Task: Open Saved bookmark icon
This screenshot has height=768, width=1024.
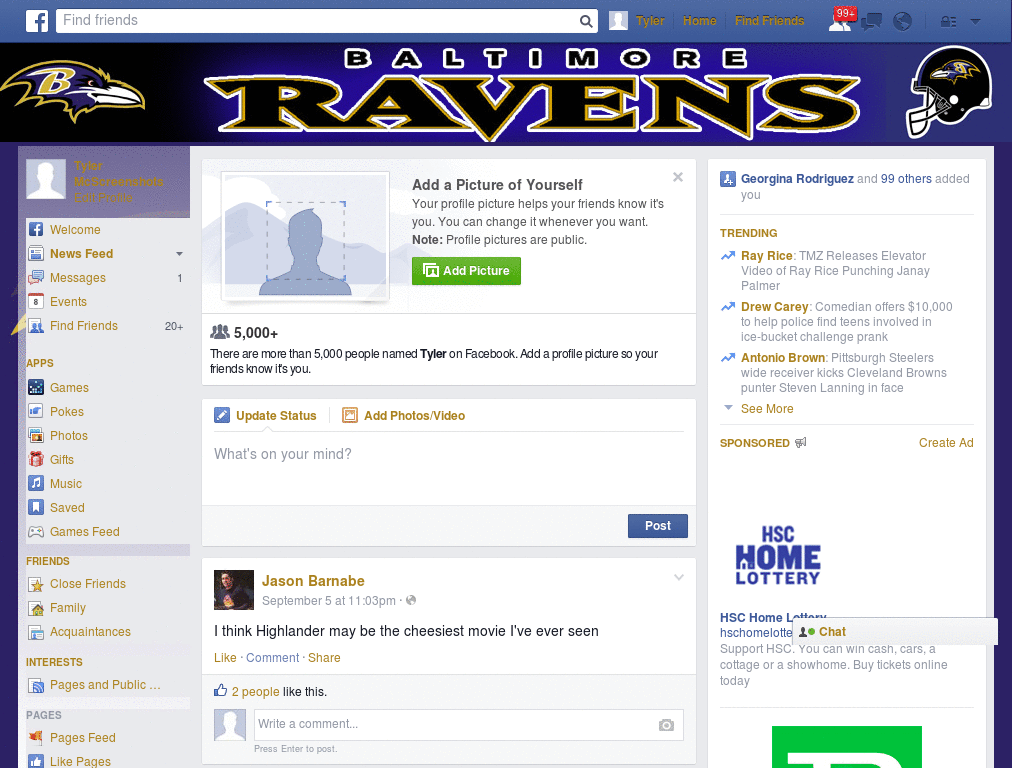Action: (x=36, y=507)
